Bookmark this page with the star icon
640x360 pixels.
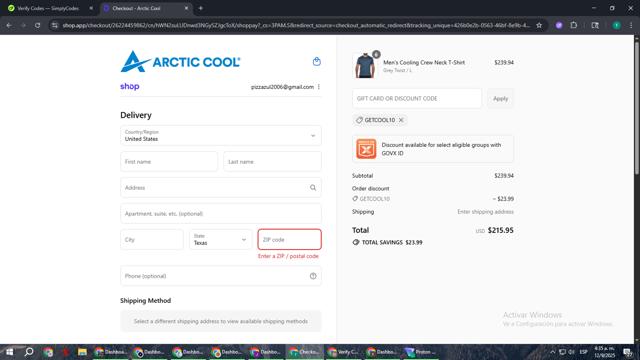point(539,25)
